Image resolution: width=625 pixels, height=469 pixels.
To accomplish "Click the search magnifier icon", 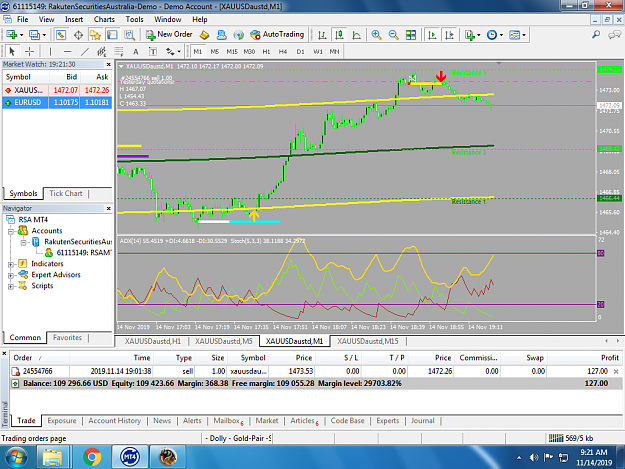I will point(596,35).
